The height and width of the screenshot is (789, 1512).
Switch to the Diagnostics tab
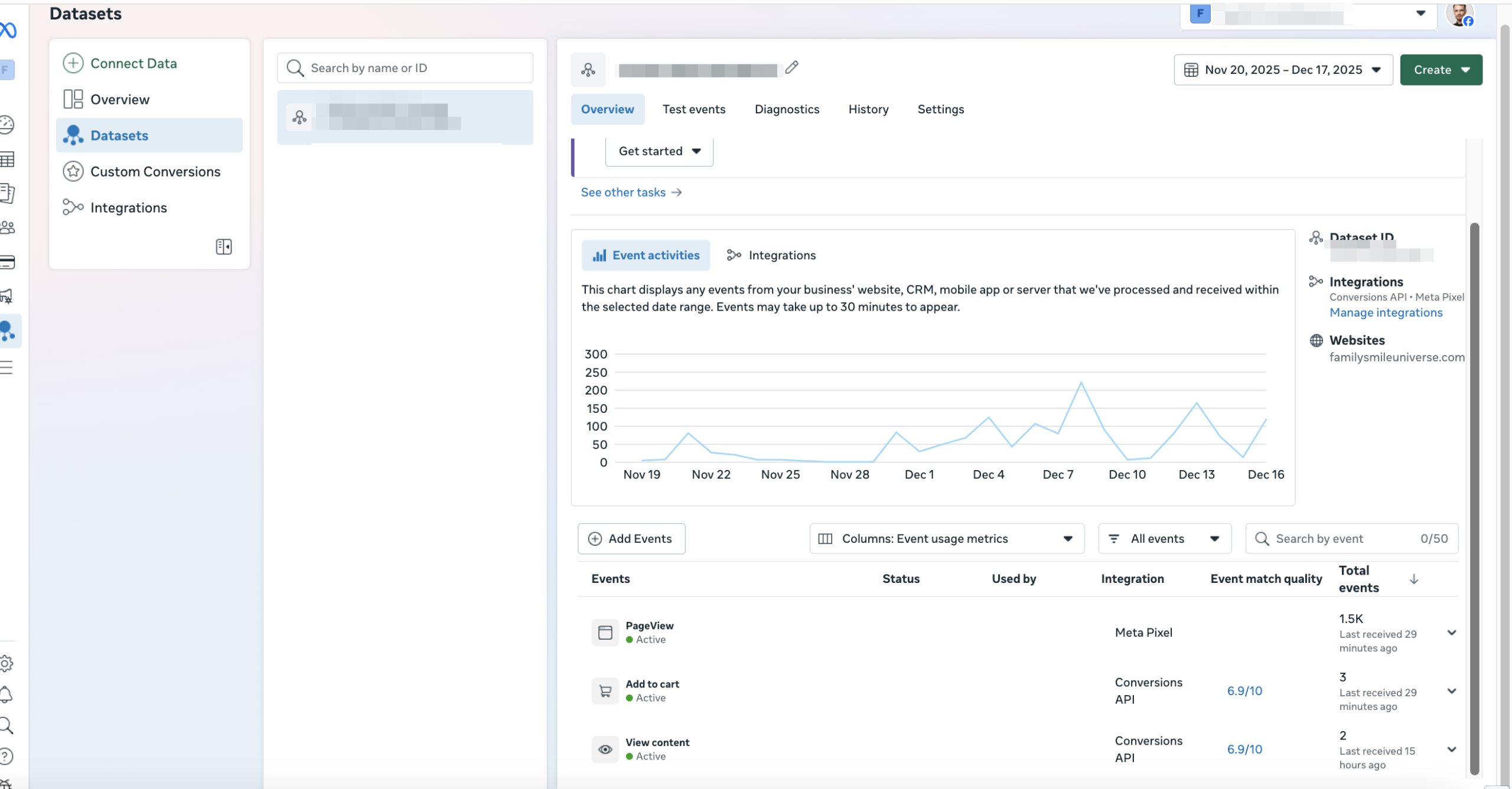787,109
